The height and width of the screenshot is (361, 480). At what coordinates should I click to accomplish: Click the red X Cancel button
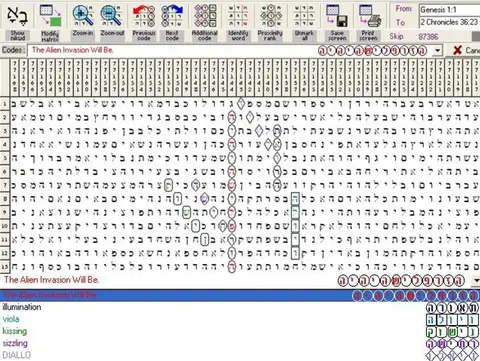tap(466, 50)
